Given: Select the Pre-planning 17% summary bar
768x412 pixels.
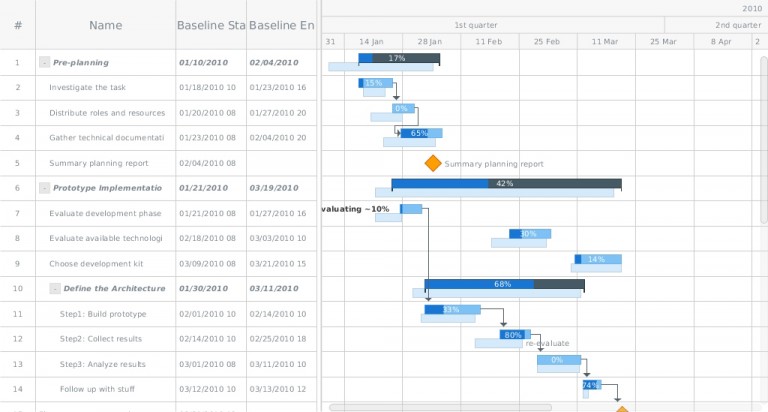Looking at the screenshot, I should 399,58.
